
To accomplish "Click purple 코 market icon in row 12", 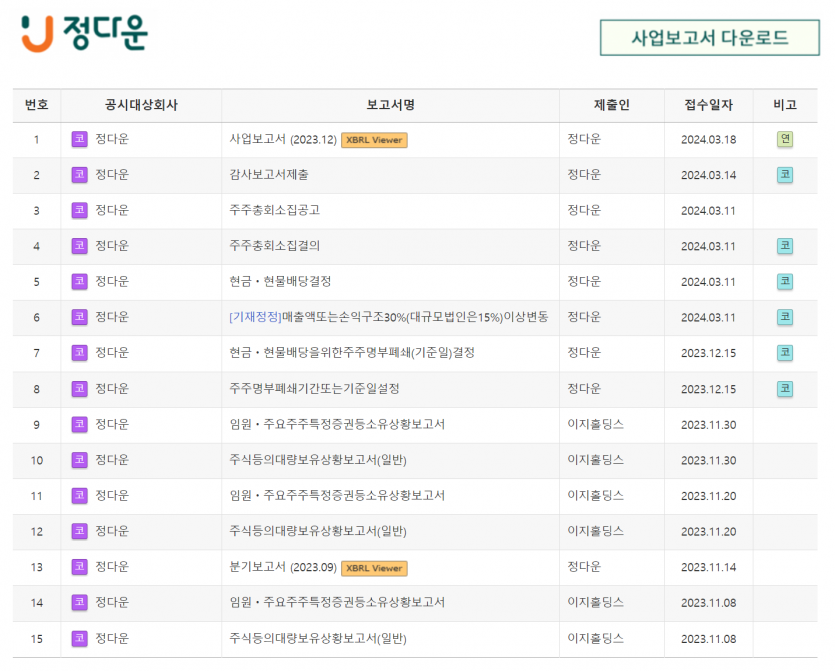I will 79,531.
